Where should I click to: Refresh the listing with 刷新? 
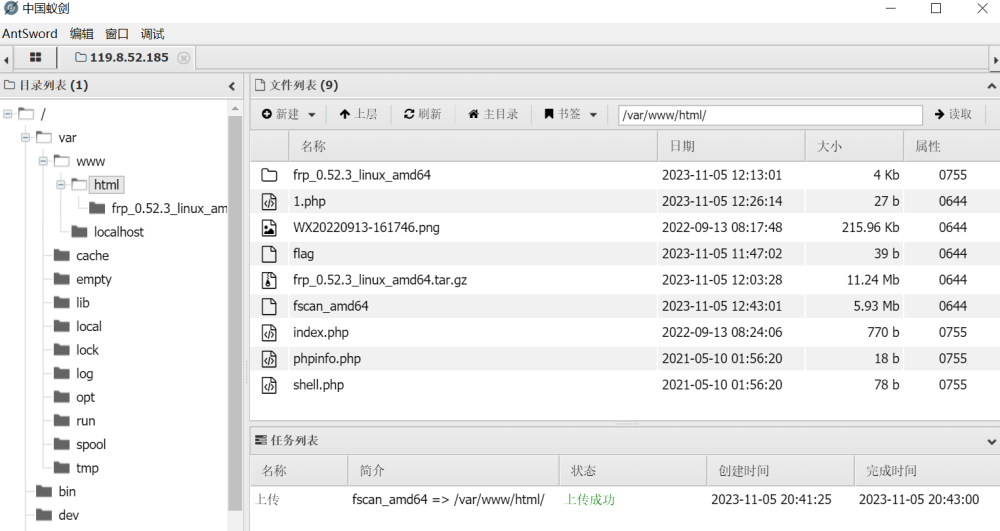[422, 114]
